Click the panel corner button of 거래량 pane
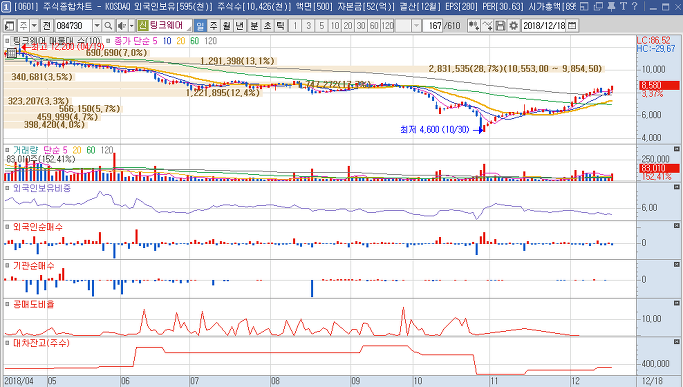Image resolution: width=683 pixels, height=387 pixels. 676,149
